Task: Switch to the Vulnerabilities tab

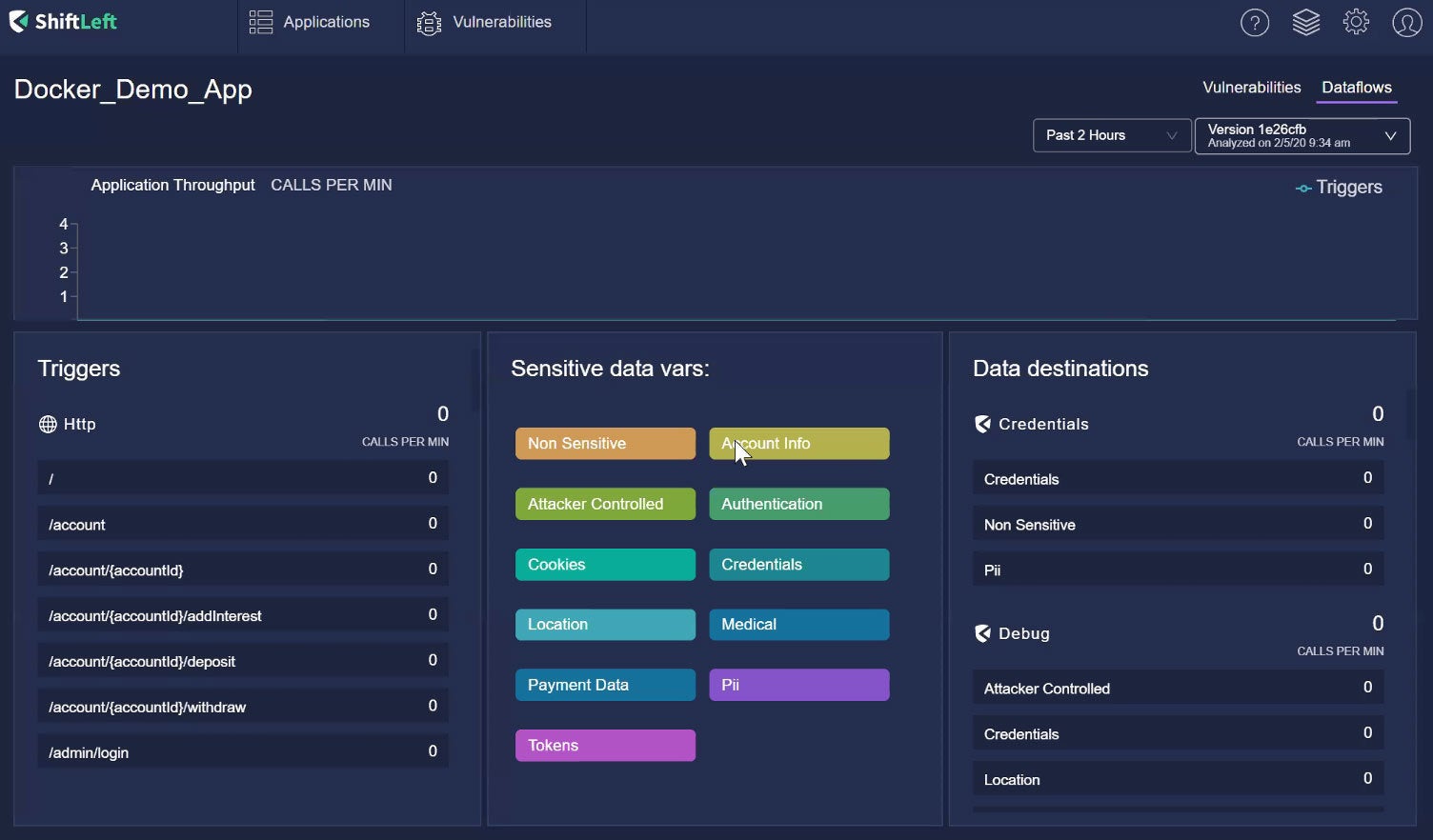Action: [1251, 87]
